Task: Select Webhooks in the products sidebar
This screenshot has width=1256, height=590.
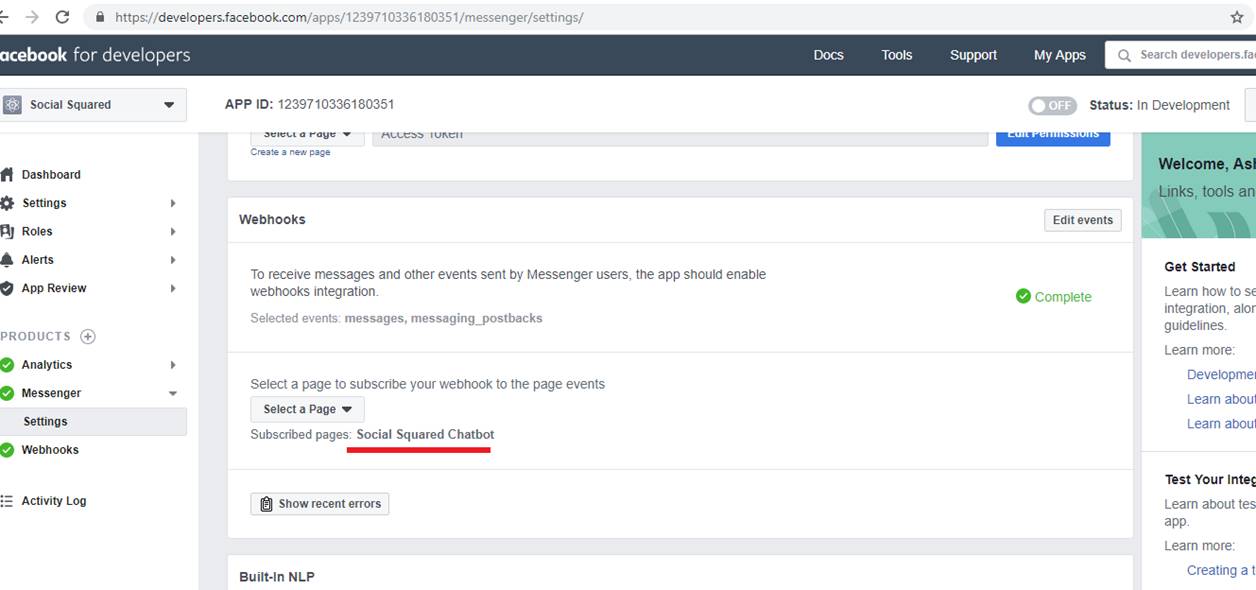Action: [50, 450]
